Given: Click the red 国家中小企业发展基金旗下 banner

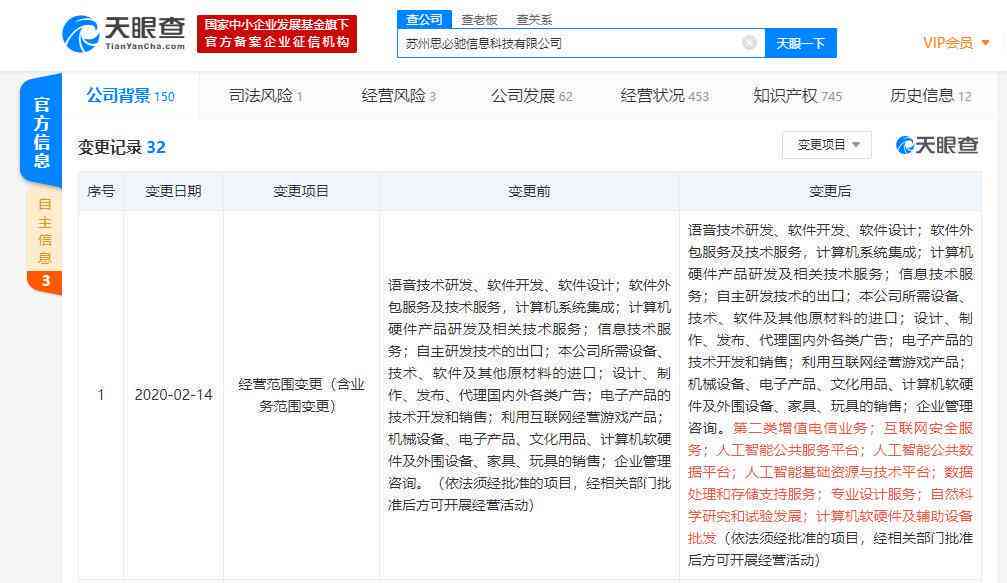Looking at the screenshot, I should pyautogui.click(x=277, y=33).
